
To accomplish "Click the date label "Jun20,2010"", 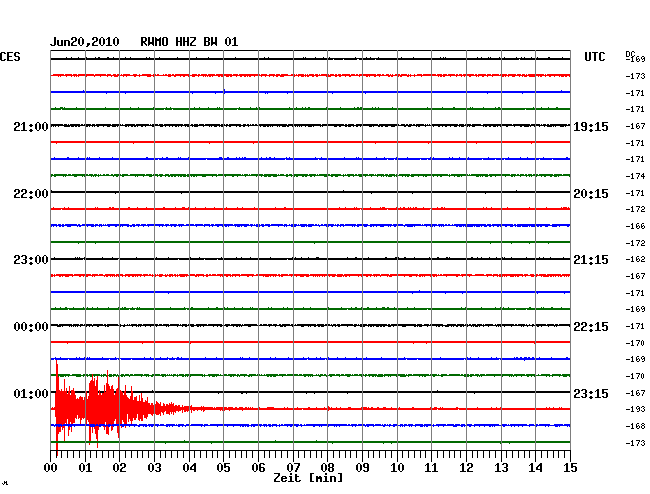I will tap(85, 42).
